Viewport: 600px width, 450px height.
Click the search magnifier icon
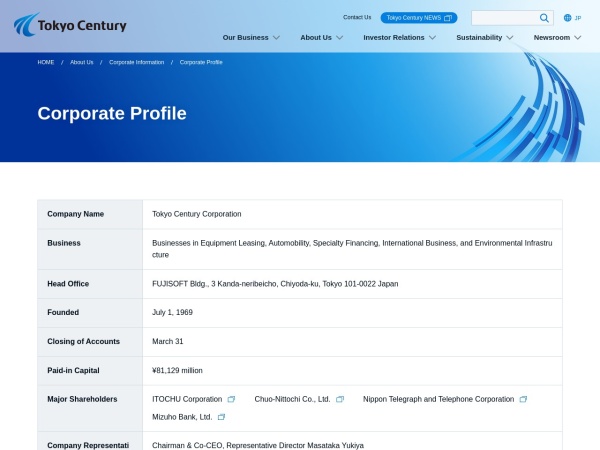tap(544, 18)
